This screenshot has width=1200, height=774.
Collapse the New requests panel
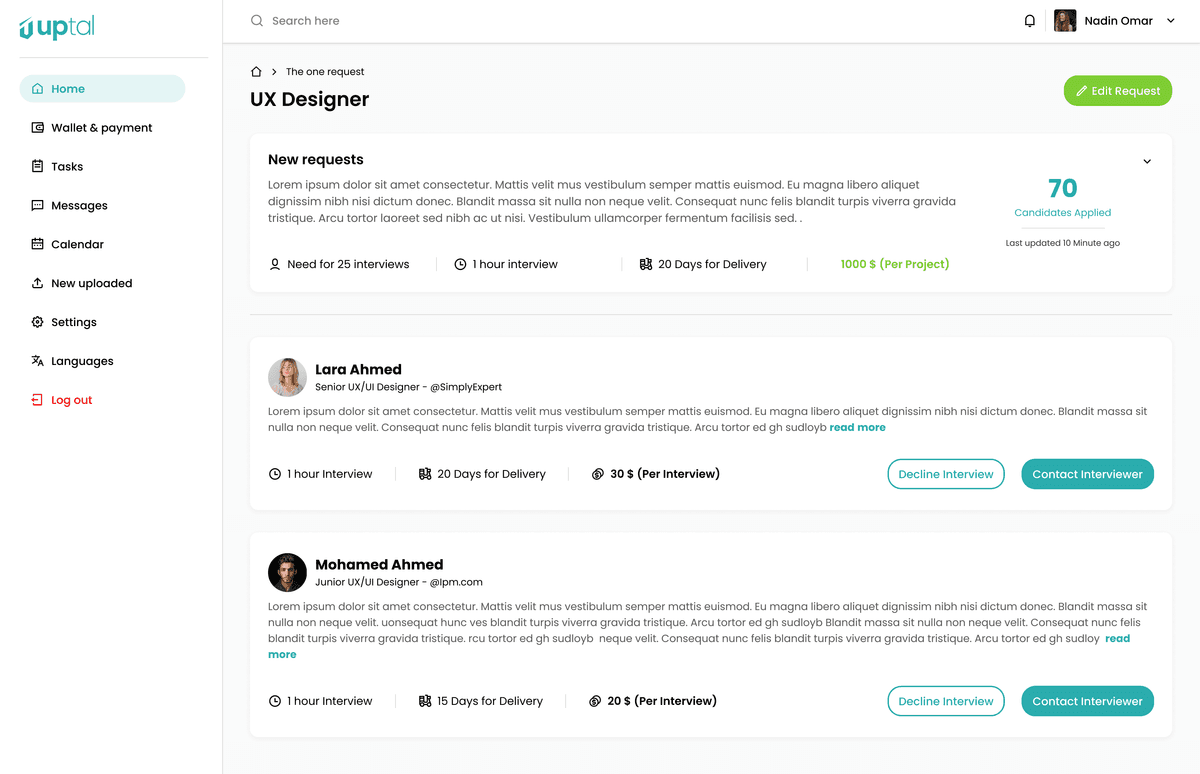tap(1147, 160)
